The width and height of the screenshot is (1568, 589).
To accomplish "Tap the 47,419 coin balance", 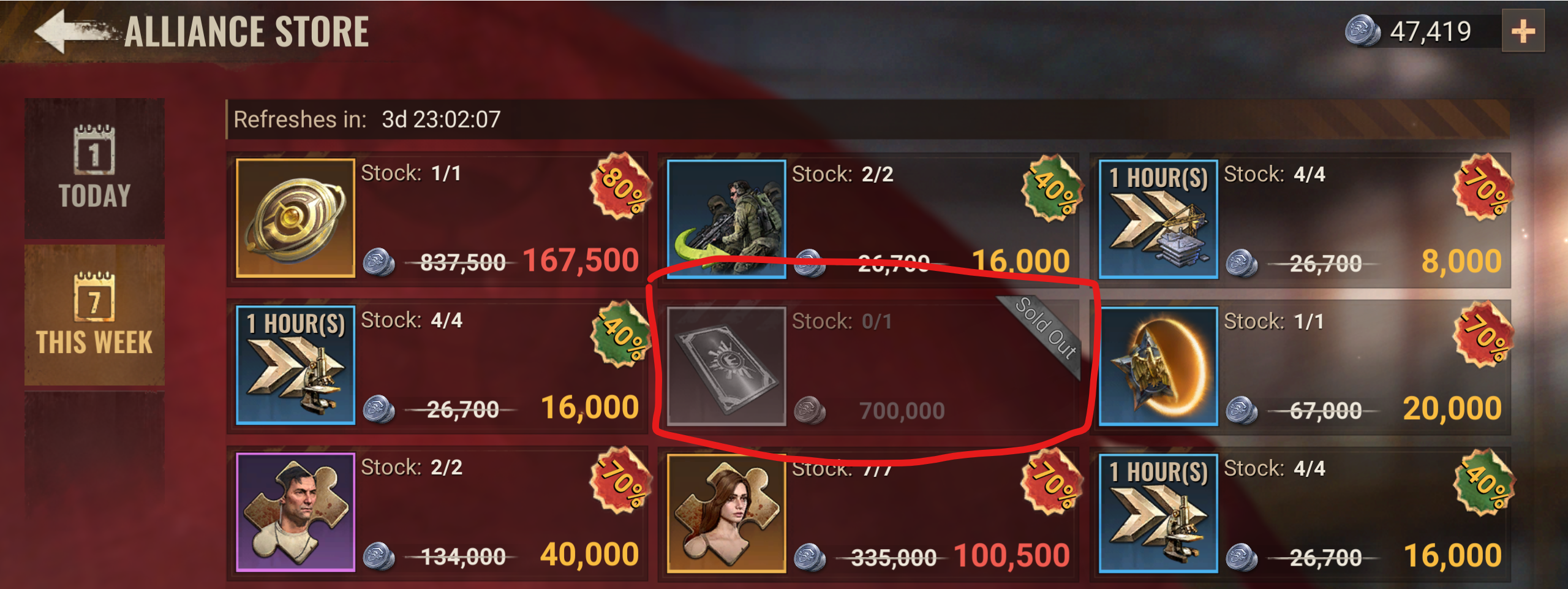I will pos(1430,31).
